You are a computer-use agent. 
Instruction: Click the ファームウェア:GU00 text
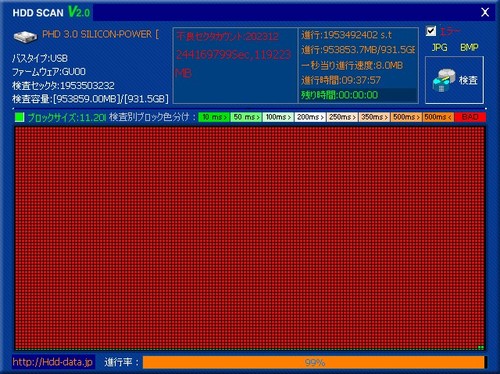coord(49,72)
